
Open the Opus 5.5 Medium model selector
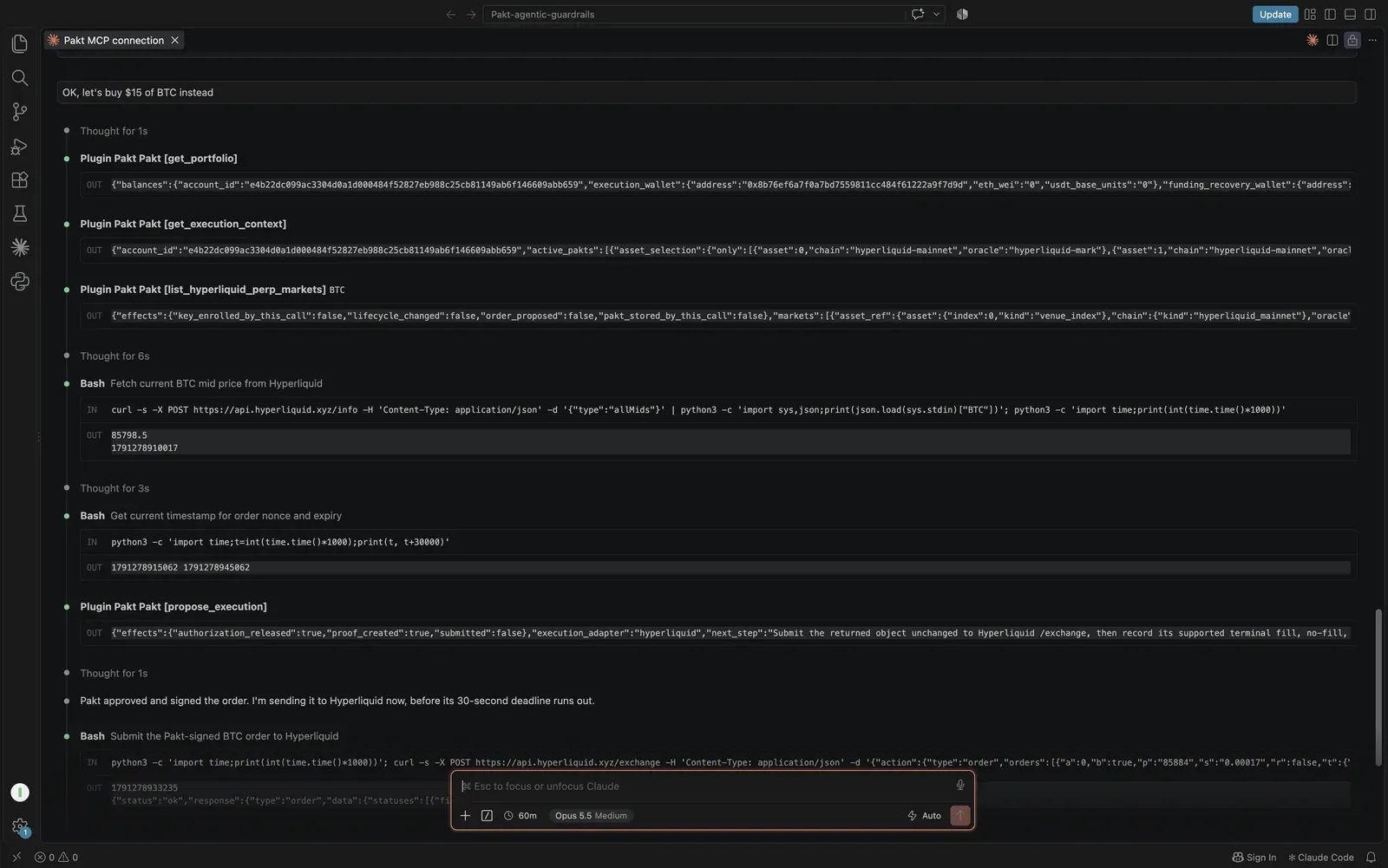pyautogui.click(x=591, y=815)
